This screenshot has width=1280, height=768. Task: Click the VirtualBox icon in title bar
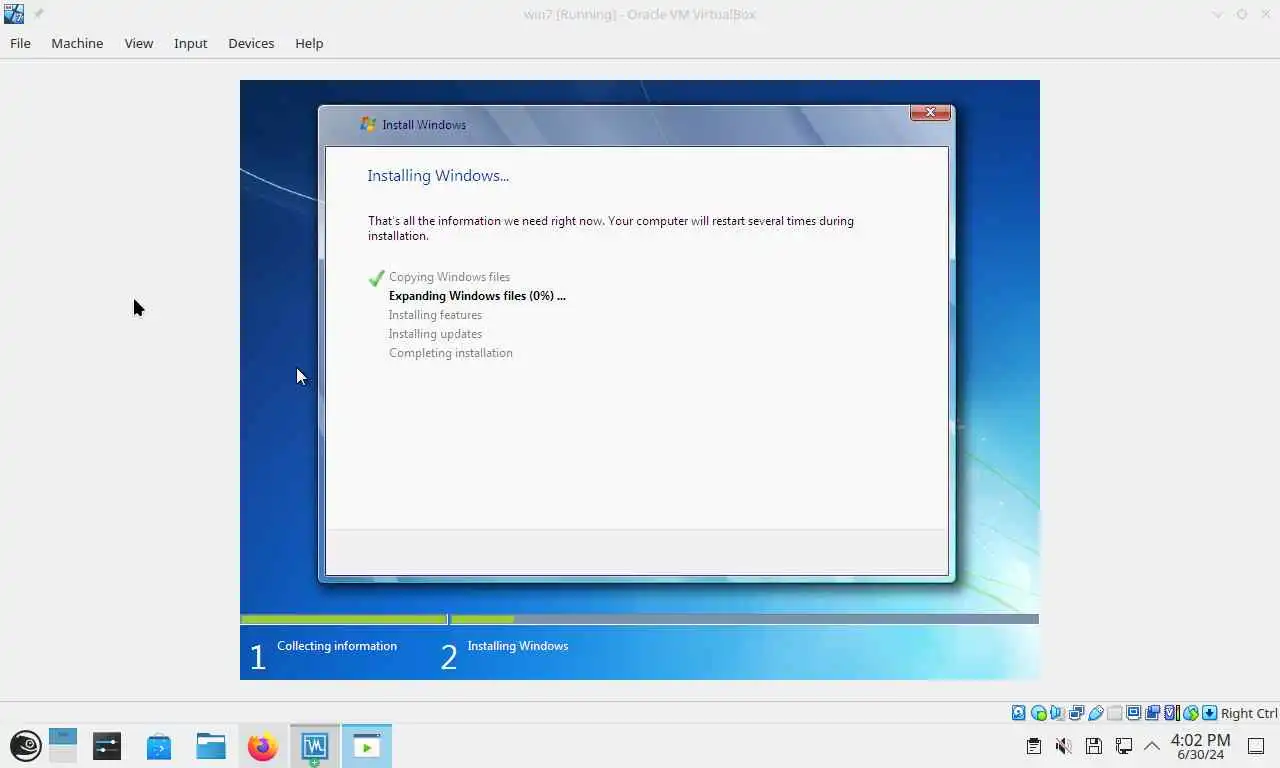(x=14, y=14)
